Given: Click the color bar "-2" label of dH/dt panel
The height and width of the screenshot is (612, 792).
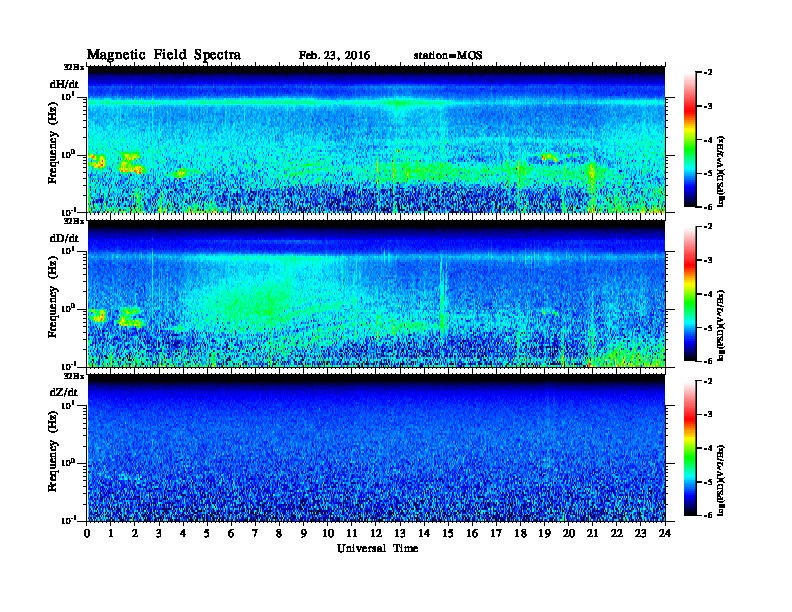Looking at the screenshot, I should click(x=708, y=73).
